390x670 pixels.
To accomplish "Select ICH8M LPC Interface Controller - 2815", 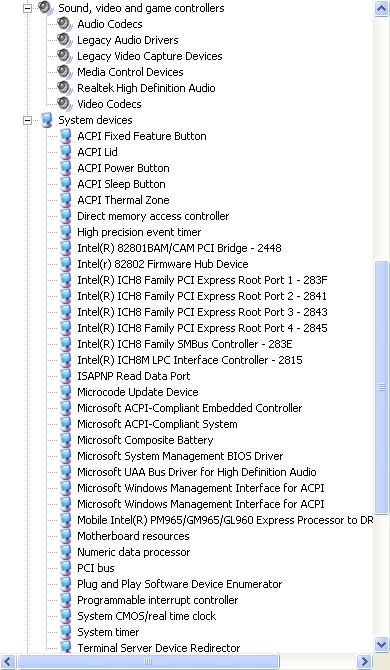I will click(x=190, y=360).
